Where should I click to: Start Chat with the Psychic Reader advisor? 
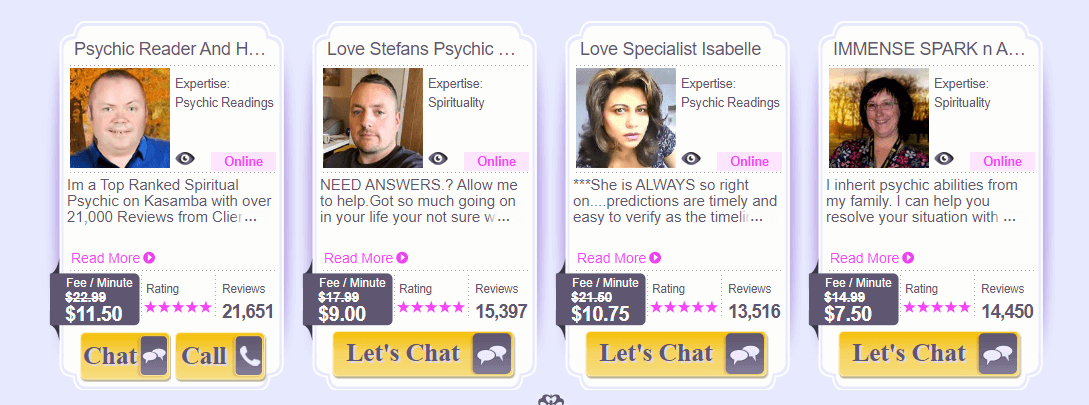[x=125, y=356]
